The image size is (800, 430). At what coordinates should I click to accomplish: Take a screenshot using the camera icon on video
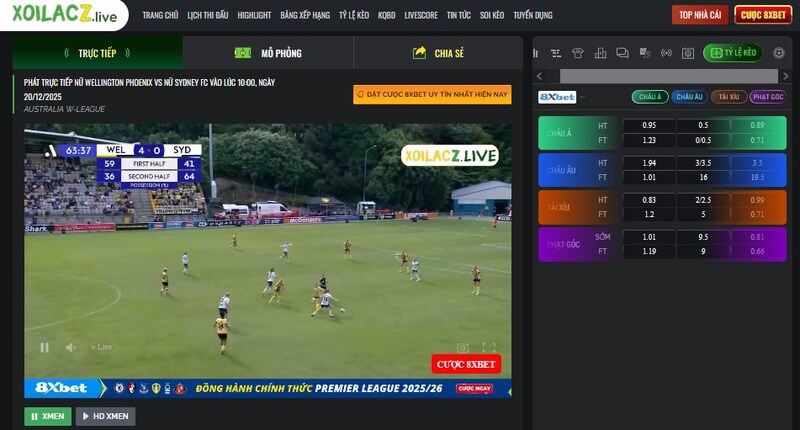click(x=462, y=348)
